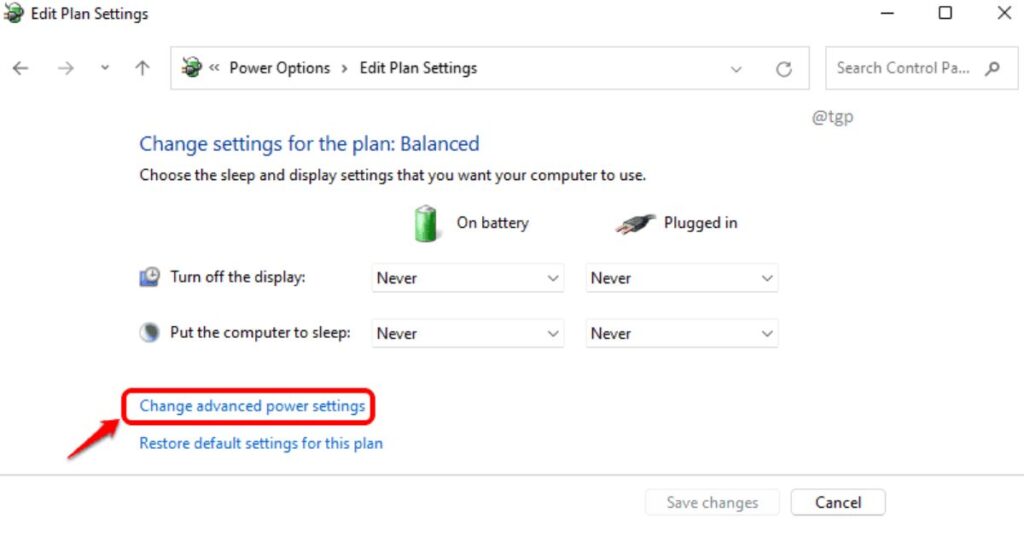This screenshot has height=536, width=1024.
Task: Expand the address bar history dropdown
Action: pyautogui.click(x=736, y=69)
